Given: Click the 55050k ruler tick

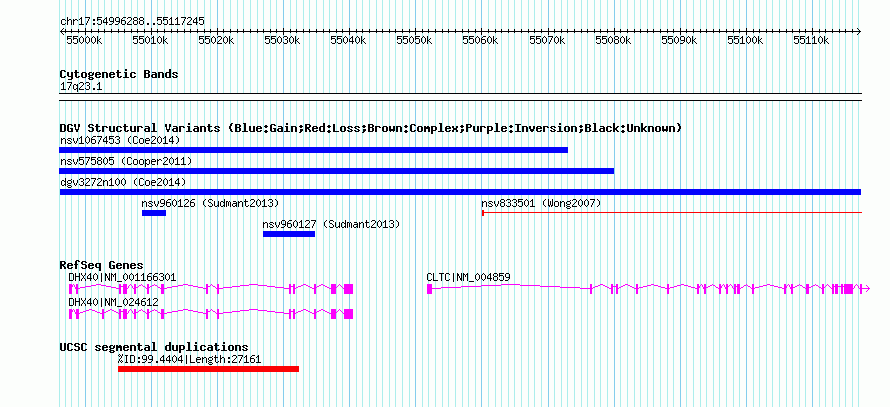Looking at the screenshot, I should (x=415, y=40).
